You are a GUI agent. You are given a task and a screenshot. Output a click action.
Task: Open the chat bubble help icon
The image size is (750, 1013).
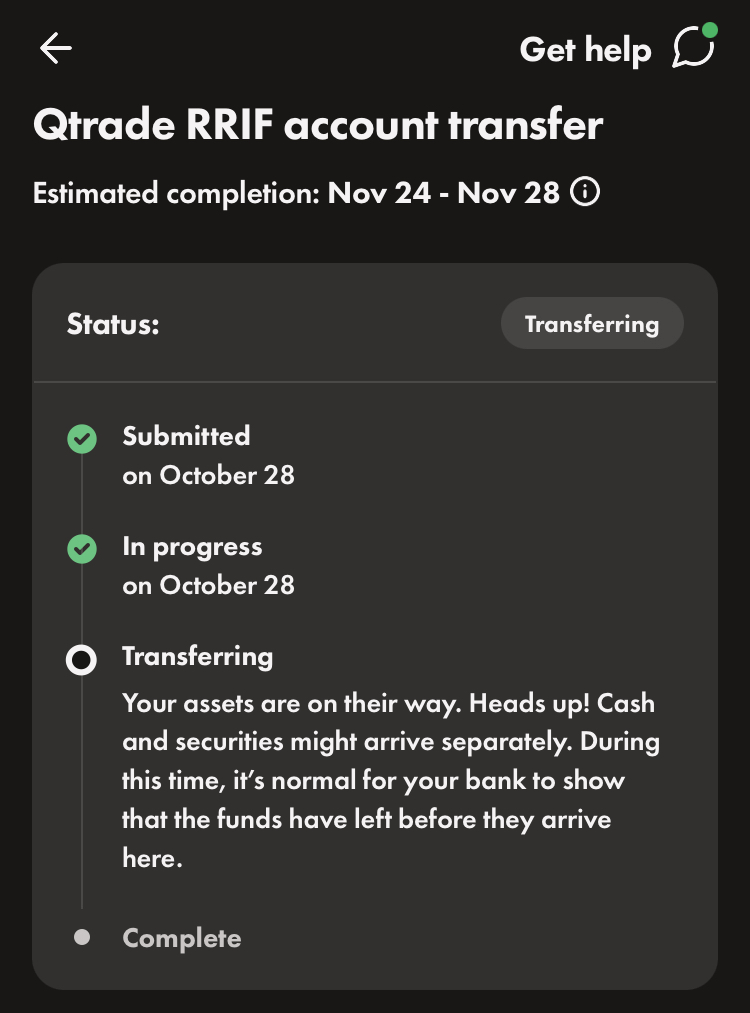(692, 49)
